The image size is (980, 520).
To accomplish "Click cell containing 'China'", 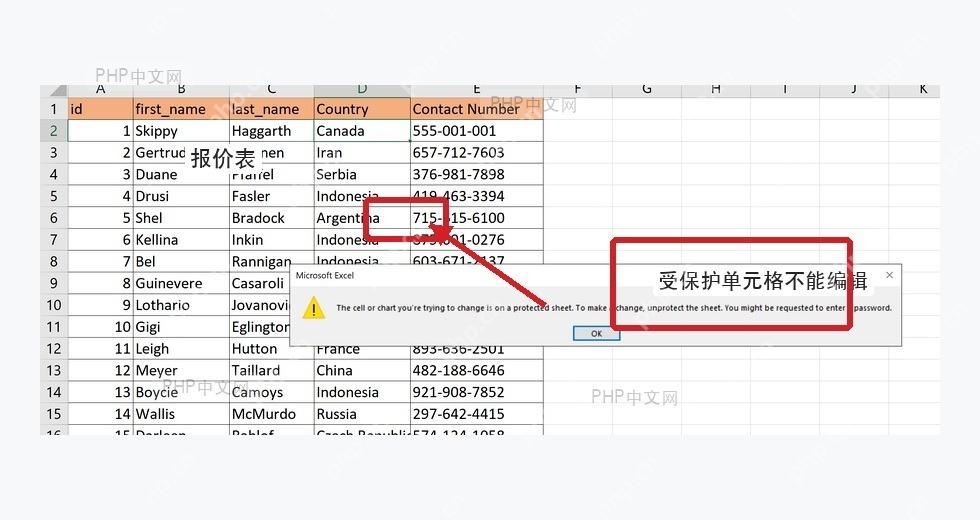I will click(362, 371).
